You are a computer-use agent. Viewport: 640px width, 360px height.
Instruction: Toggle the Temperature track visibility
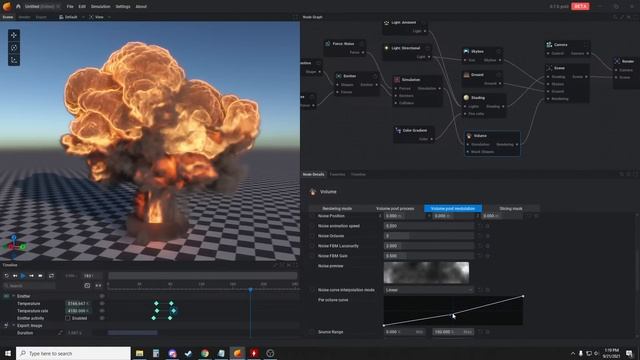pos(102,303)
